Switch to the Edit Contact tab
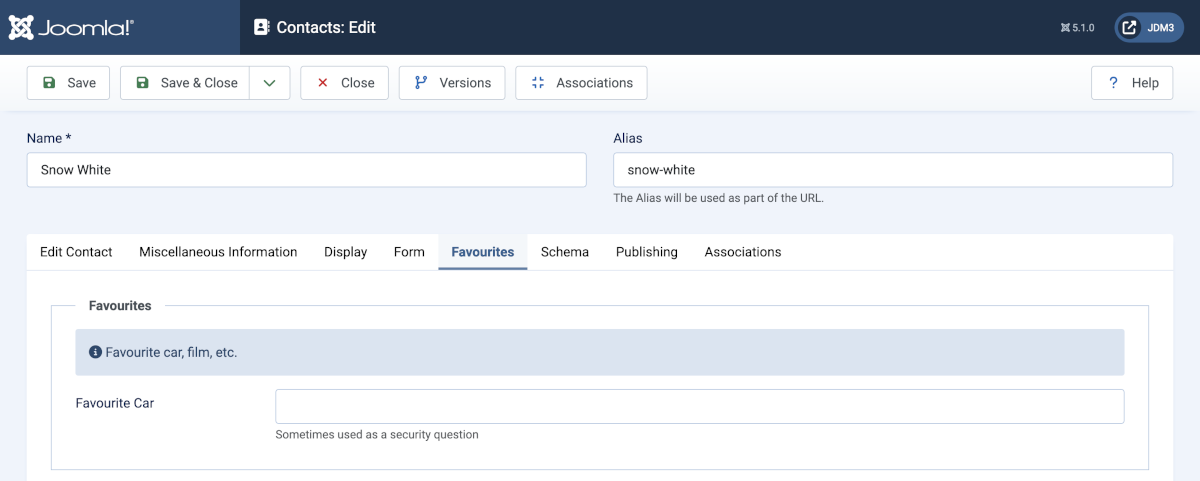 [x=76, y=252]
